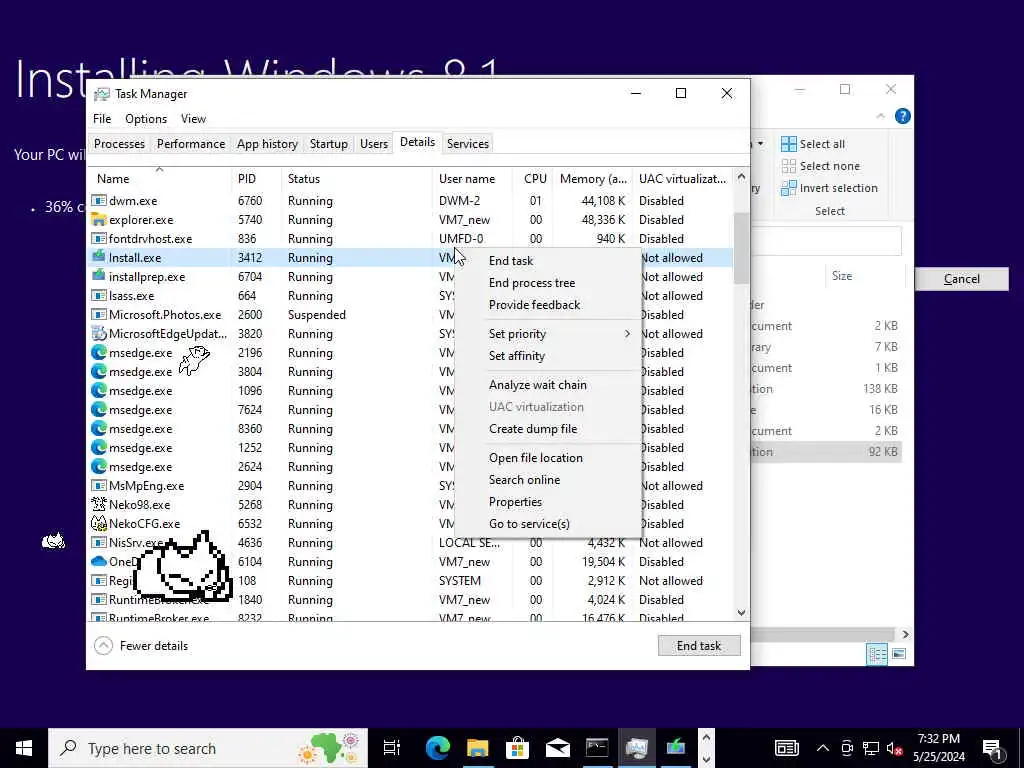Click the Edge icon for msedge.exe PID 7624
This screenshot has width=1024, height=768.
tap(99, 409)
